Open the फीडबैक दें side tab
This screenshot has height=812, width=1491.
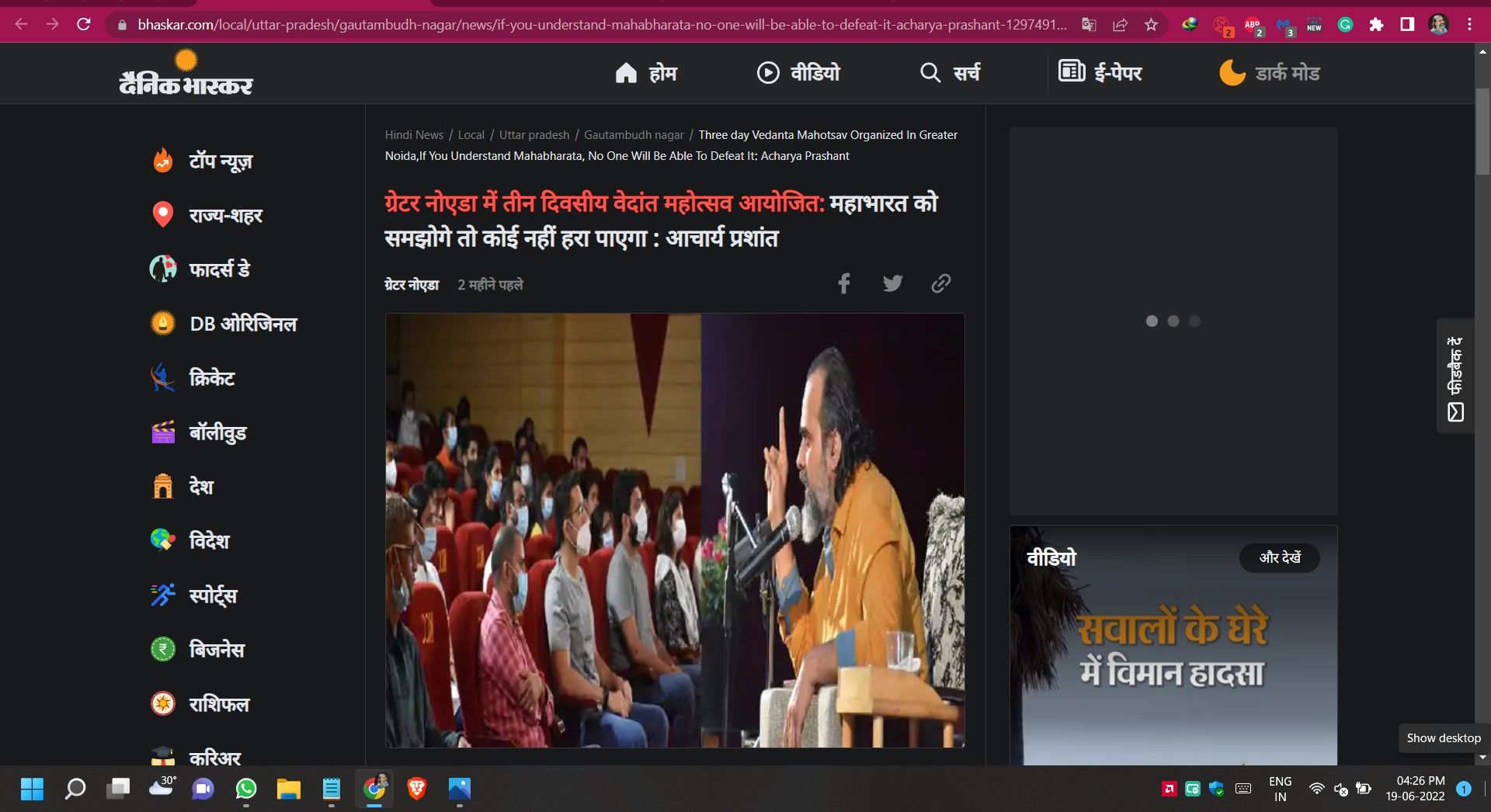1455,377
